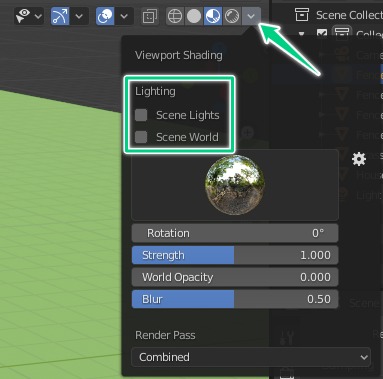Viewport: 383px width, 379px height.
Task: Adjust the Strength slider
Action: [x=235, y=255]
